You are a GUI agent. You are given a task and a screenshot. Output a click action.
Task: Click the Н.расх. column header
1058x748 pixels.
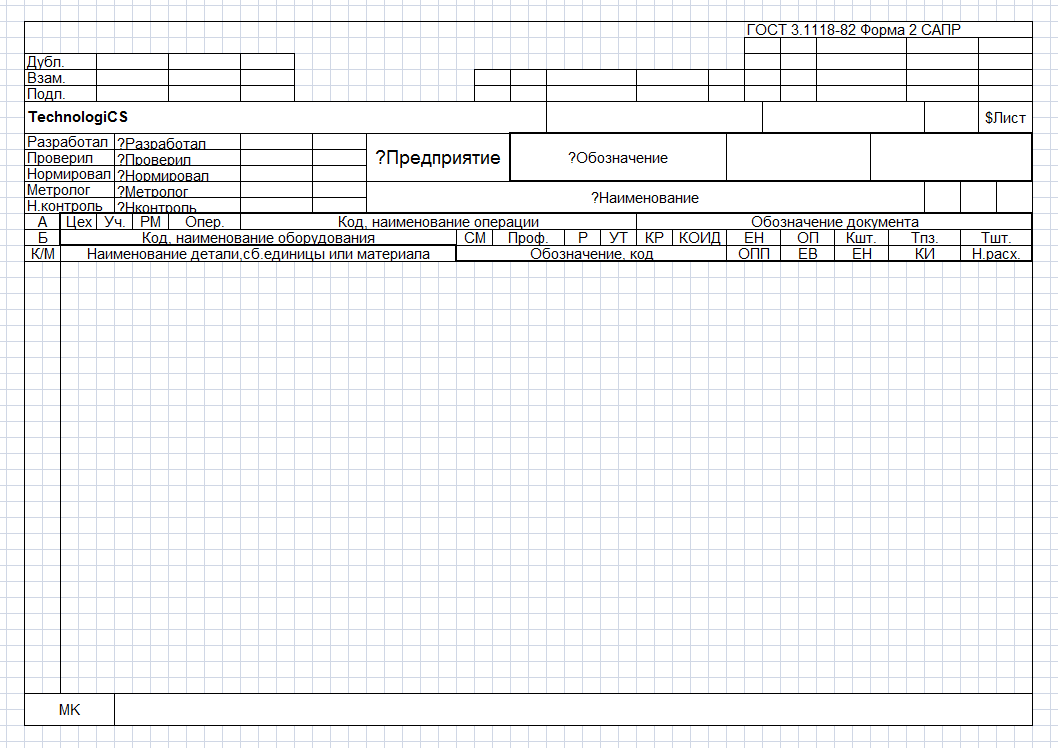(x=996, y=254)
